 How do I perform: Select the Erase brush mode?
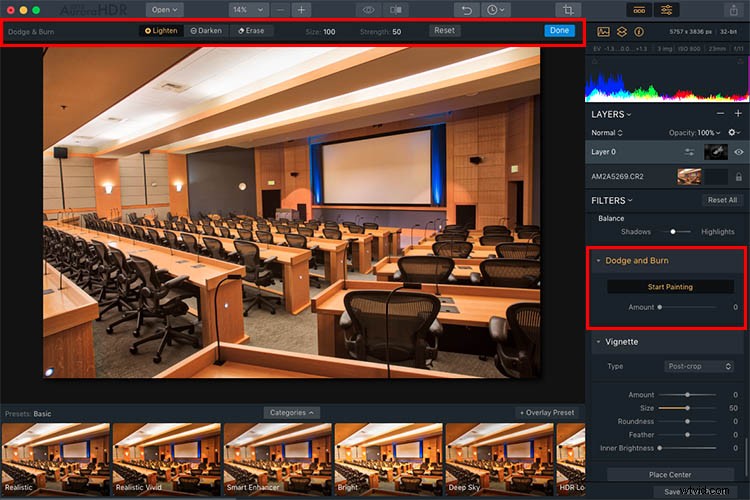coord(252,31)
